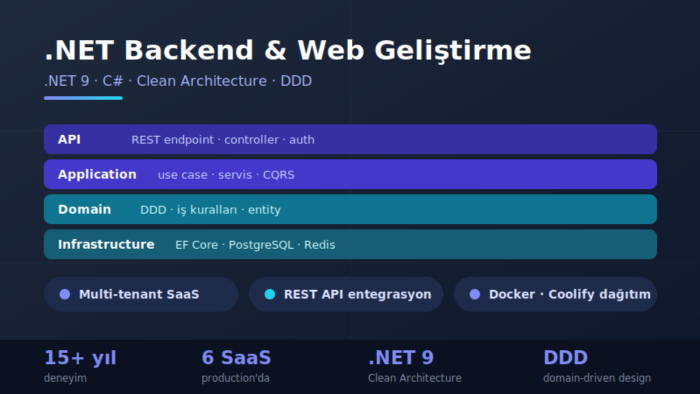The height and width of the screenshot is (394, 700).
Task: Click the text "DDD · iş kuralları · entity"
Action: 210,210
